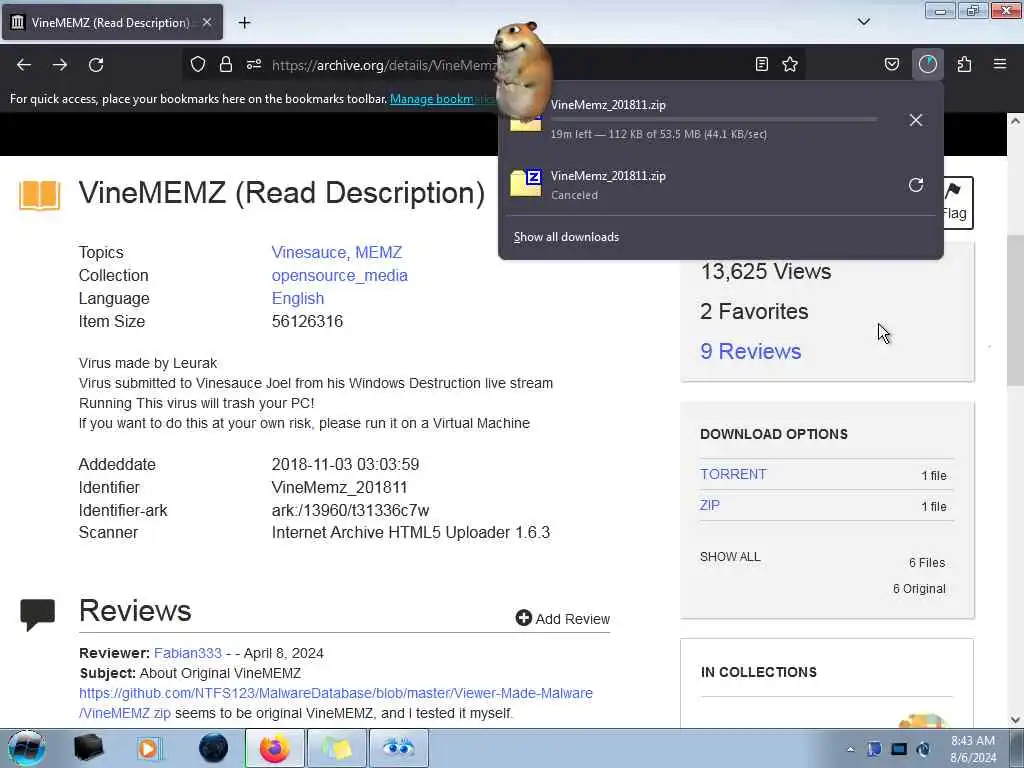Screen dimensions: 1024x768
Task: Open the Windows Start menu
Action: (x=26, y=748)
